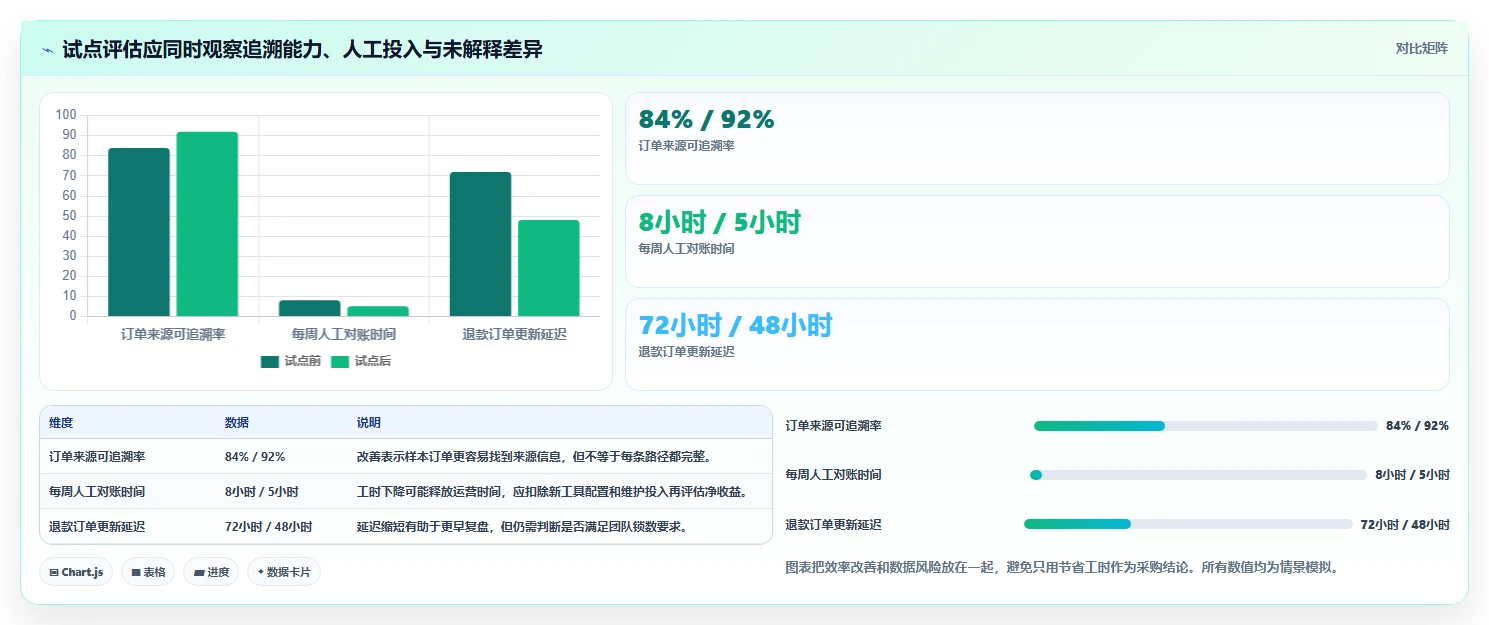Click the 退款订单更新延迟 progress bar
Screen dimensions: 1489x625
pos(1188,524)
